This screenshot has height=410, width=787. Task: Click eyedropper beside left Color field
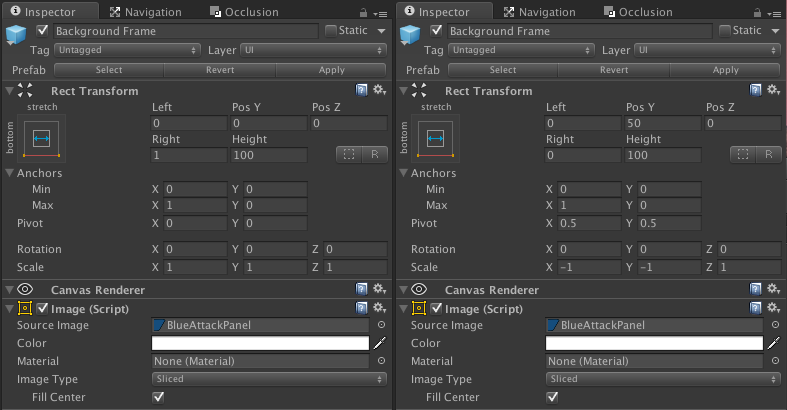coord(380,343)
